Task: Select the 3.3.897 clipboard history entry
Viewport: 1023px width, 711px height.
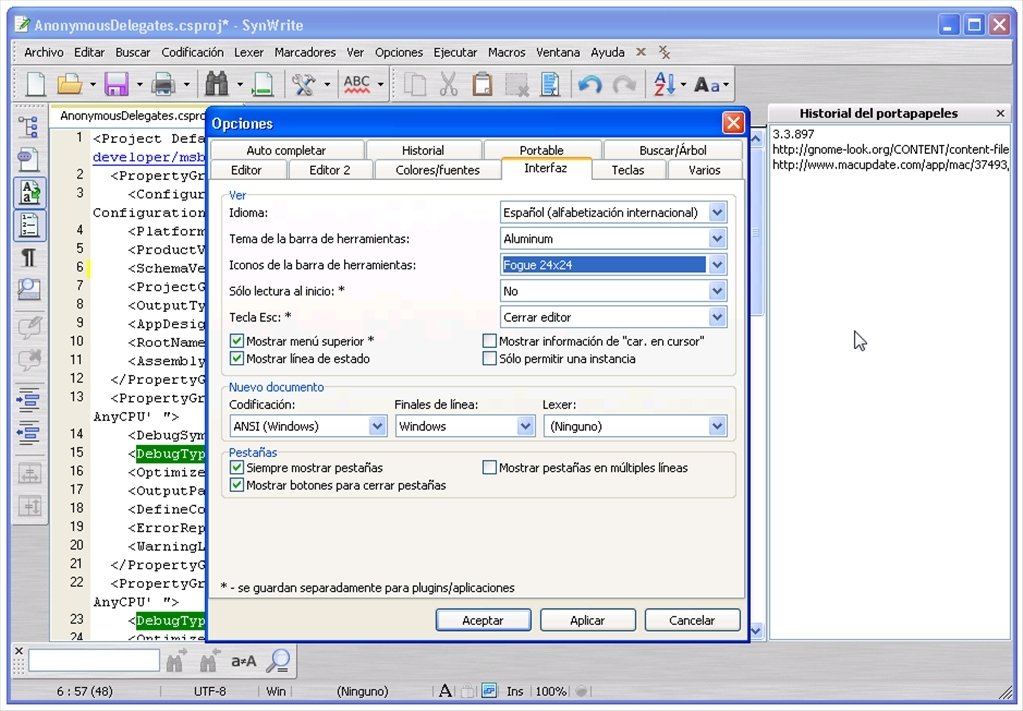Action: tap(793, 134)
